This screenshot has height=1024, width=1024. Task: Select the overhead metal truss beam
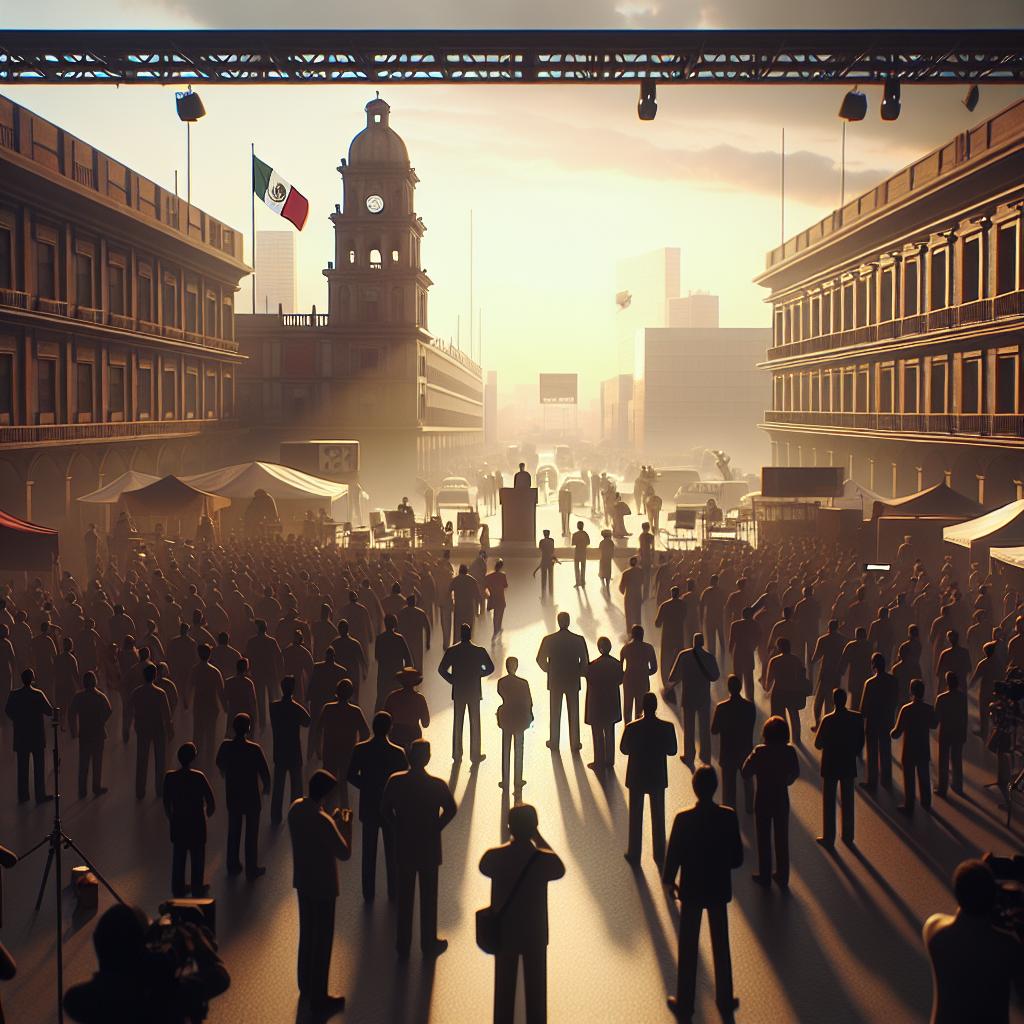coord(512,57)
